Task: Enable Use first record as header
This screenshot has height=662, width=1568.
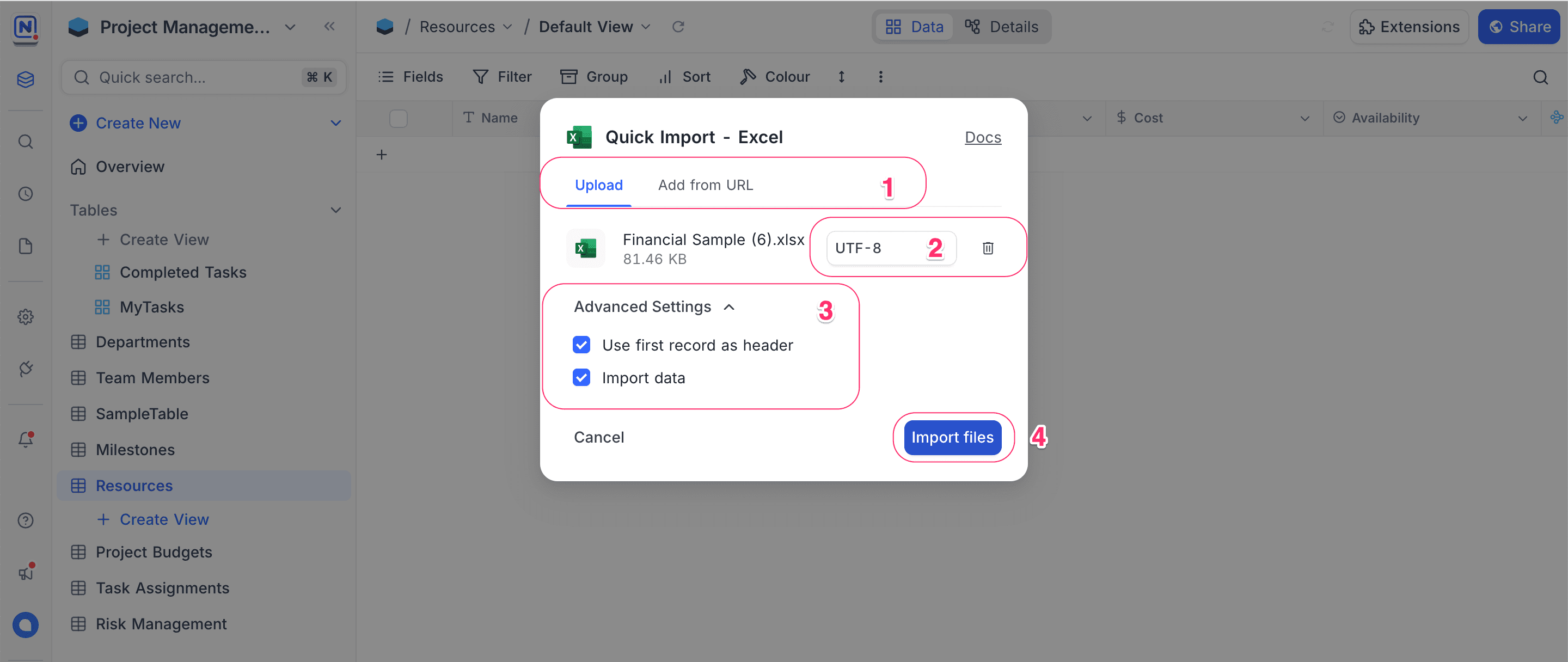Action: (x=581, y=345)
